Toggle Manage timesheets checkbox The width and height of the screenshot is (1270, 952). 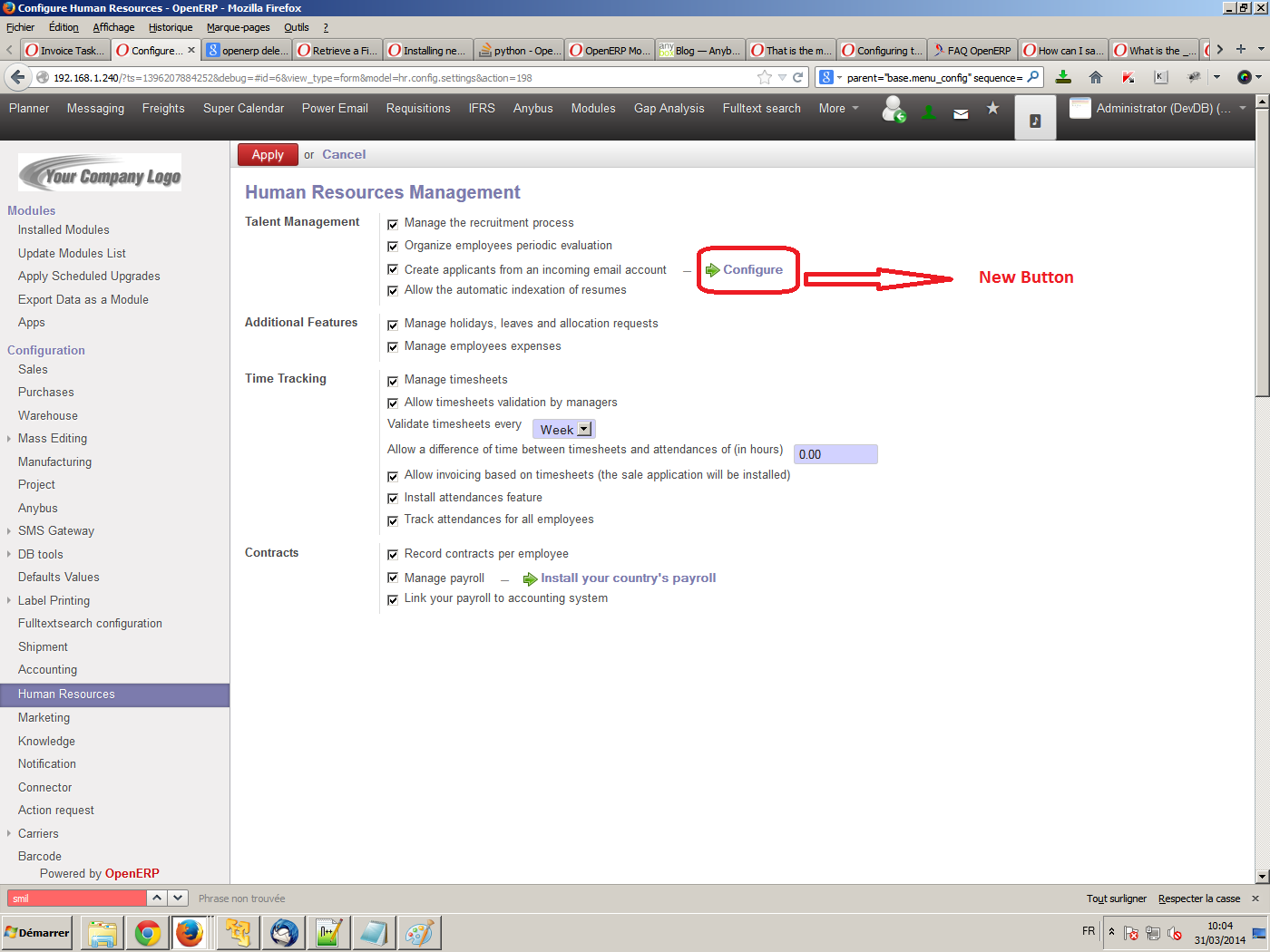pyautogui.click(x=393, y=381)
